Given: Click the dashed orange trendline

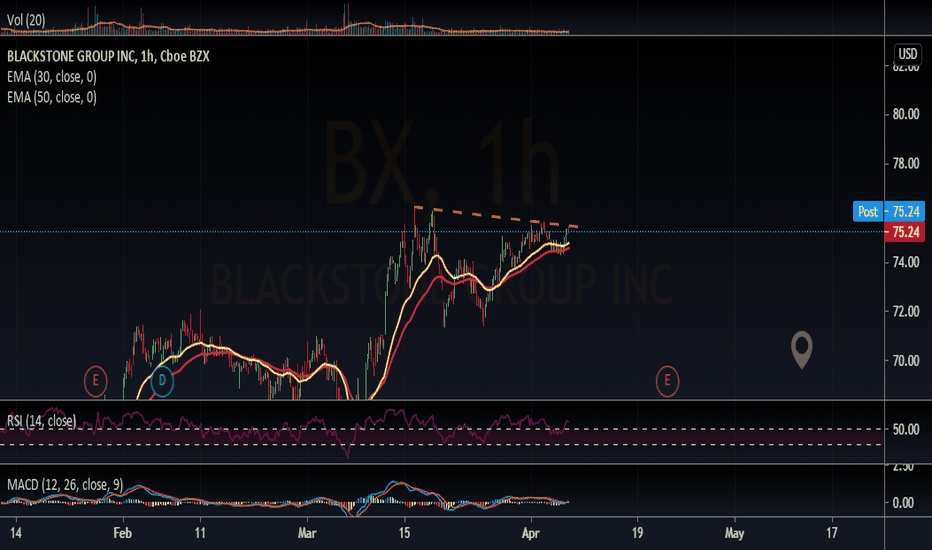Looking at the screenshot, I should (496, 216).
